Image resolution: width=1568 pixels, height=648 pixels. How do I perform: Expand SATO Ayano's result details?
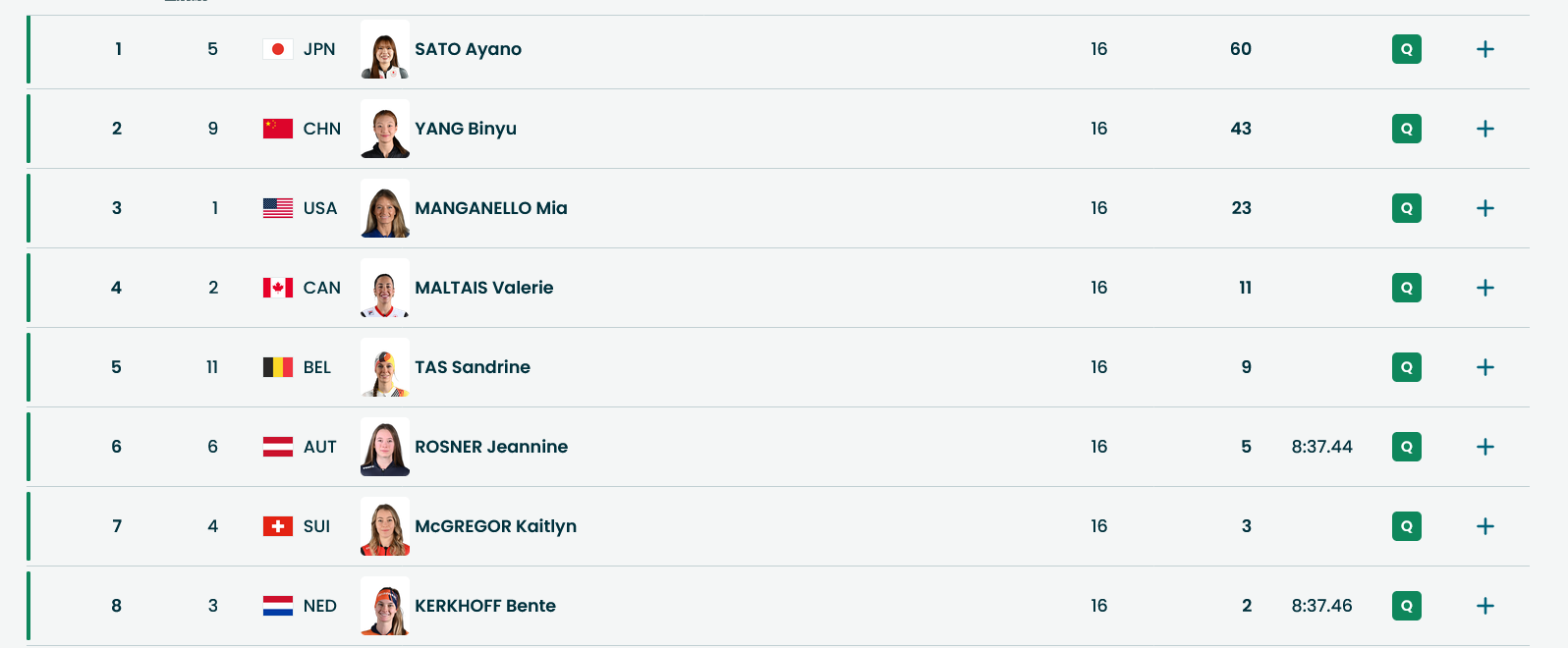(1484, 49)
